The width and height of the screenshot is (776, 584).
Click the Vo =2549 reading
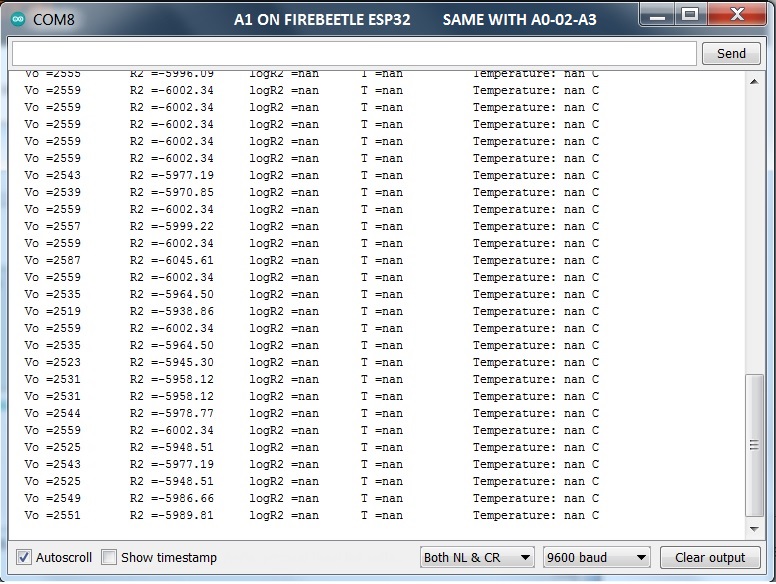pos(52,498)
